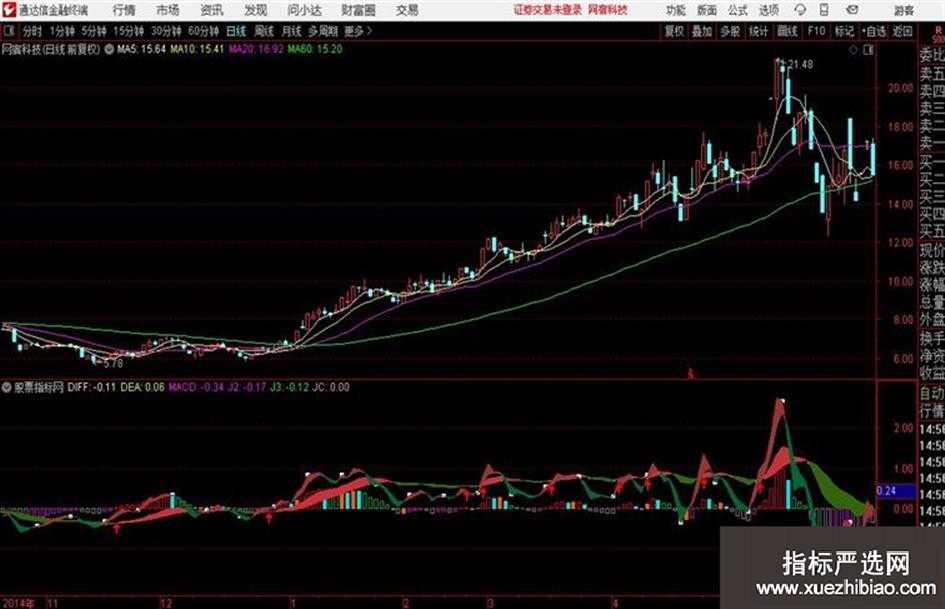Image resolution: width=945 pixels, height=609 pixels.
Task: Open the 行情 menu
Action: click(x=124, y=10)
